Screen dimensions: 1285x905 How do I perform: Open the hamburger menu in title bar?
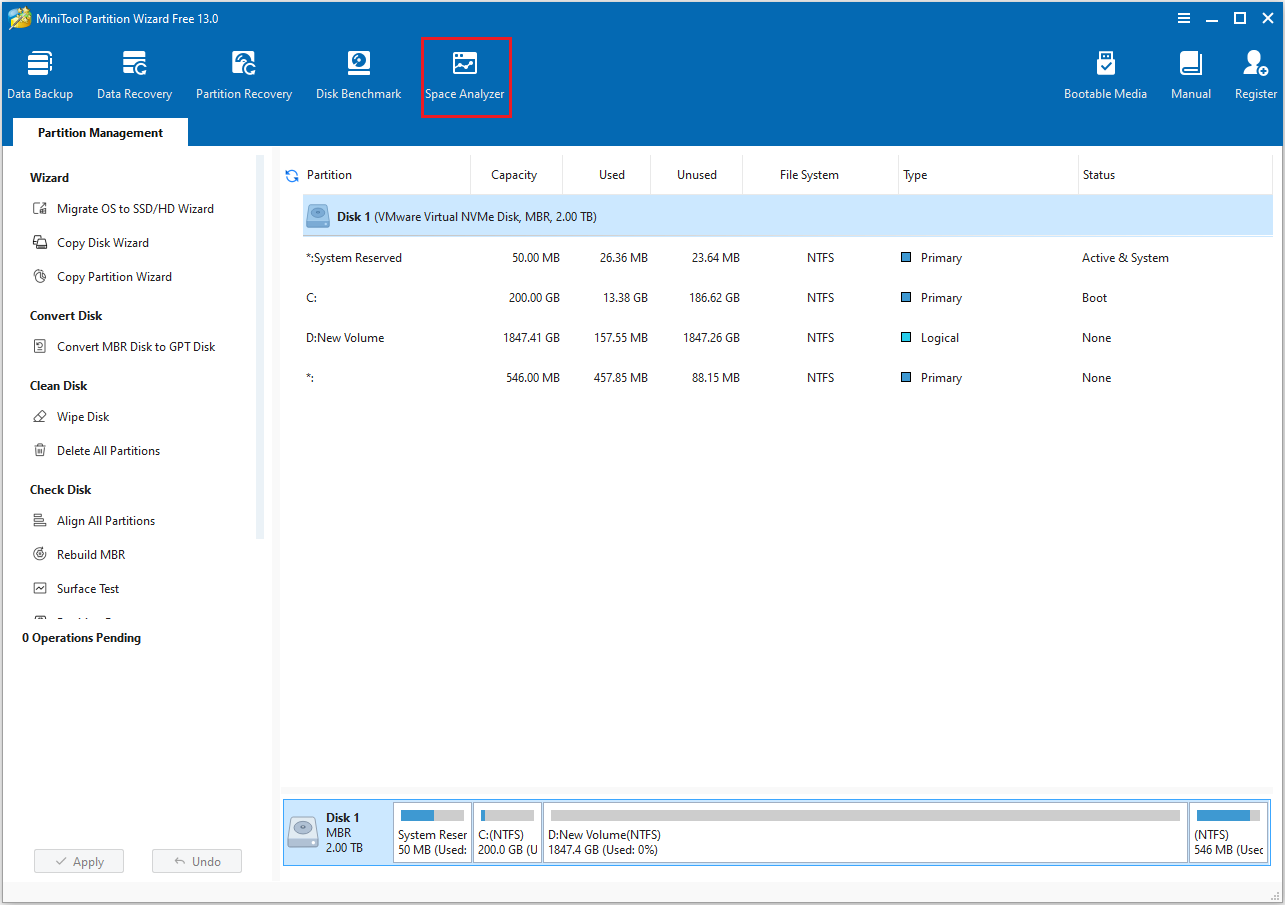click(x=1184, y=18)
